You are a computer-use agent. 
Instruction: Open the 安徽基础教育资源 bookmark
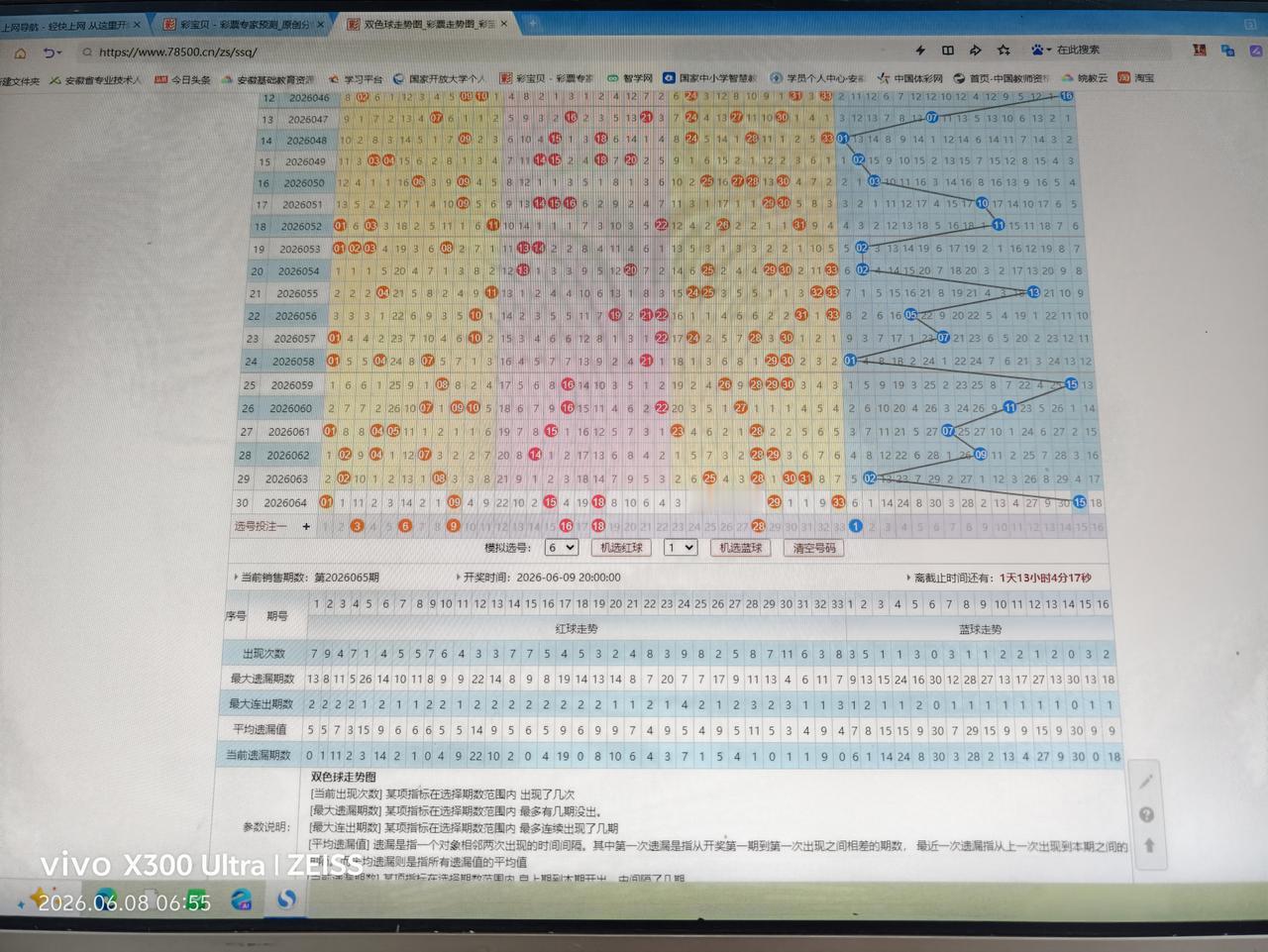click(267, 79)
